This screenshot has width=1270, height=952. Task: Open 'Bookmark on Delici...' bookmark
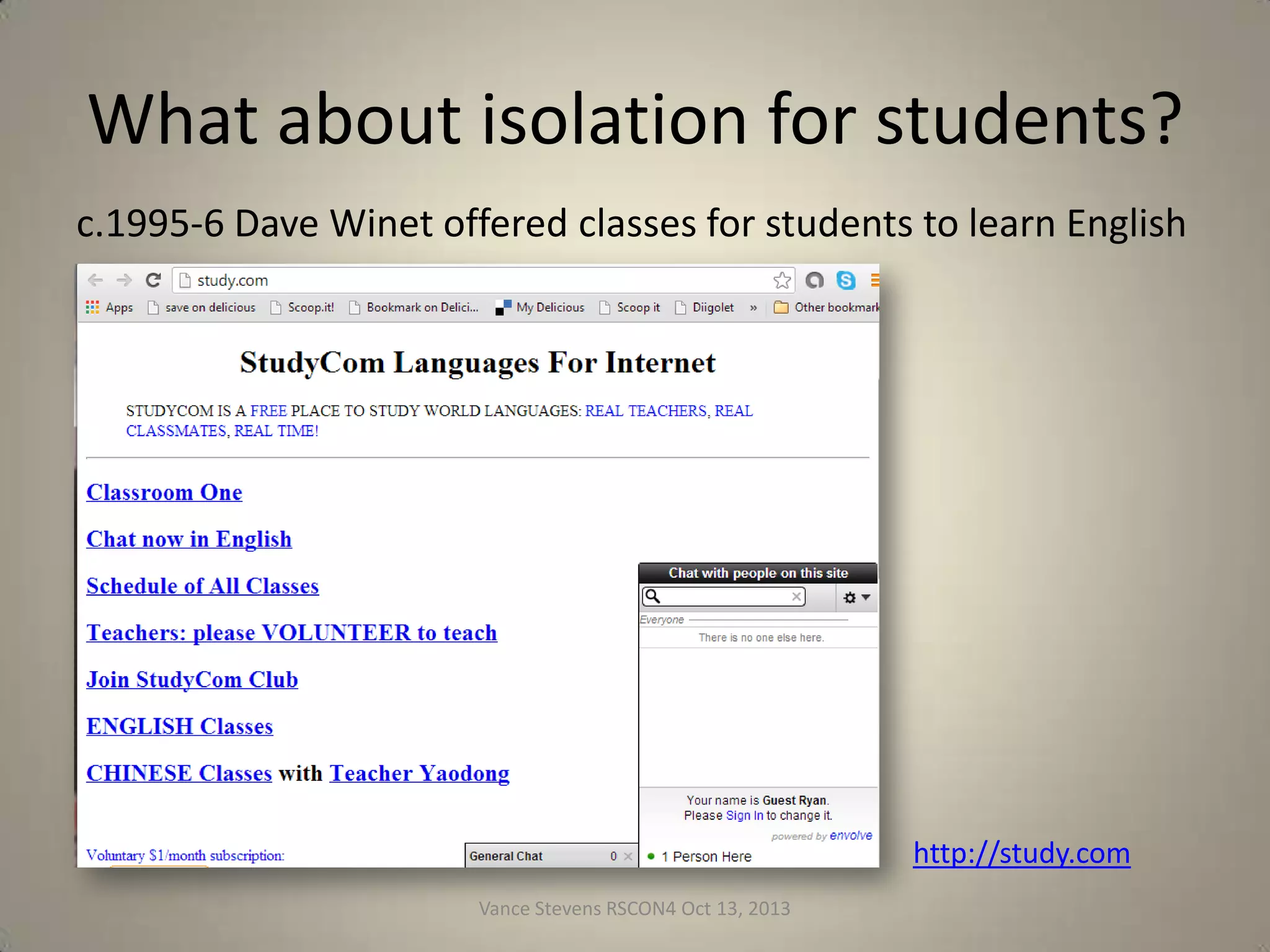pos(414,307)
